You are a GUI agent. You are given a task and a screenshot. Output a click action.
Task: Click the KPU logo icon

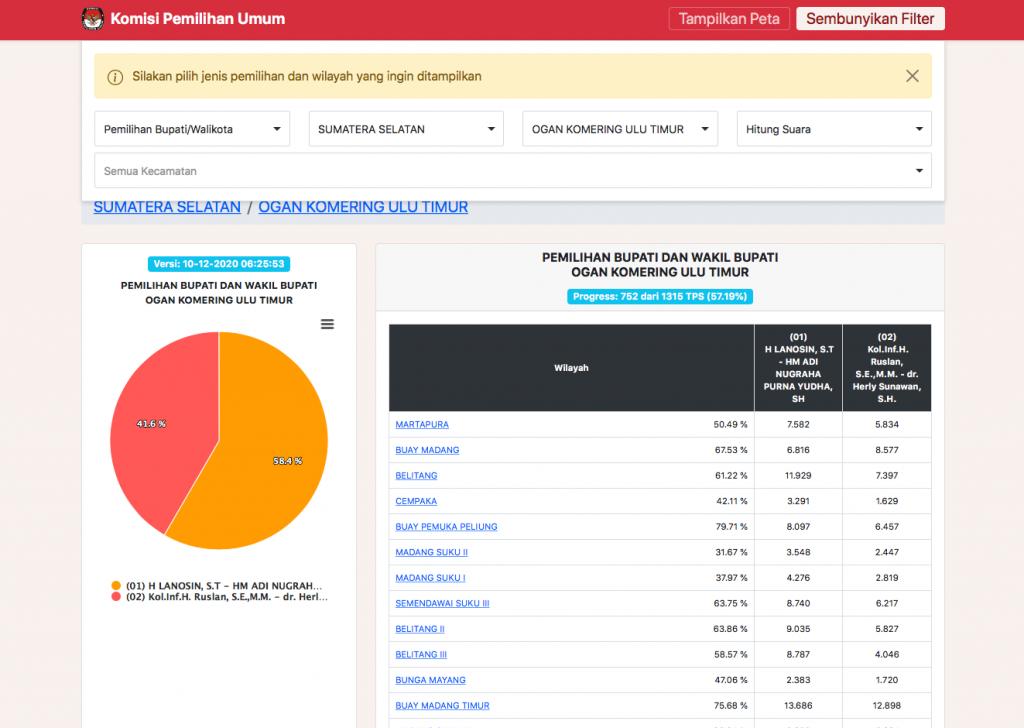point(92,19)
